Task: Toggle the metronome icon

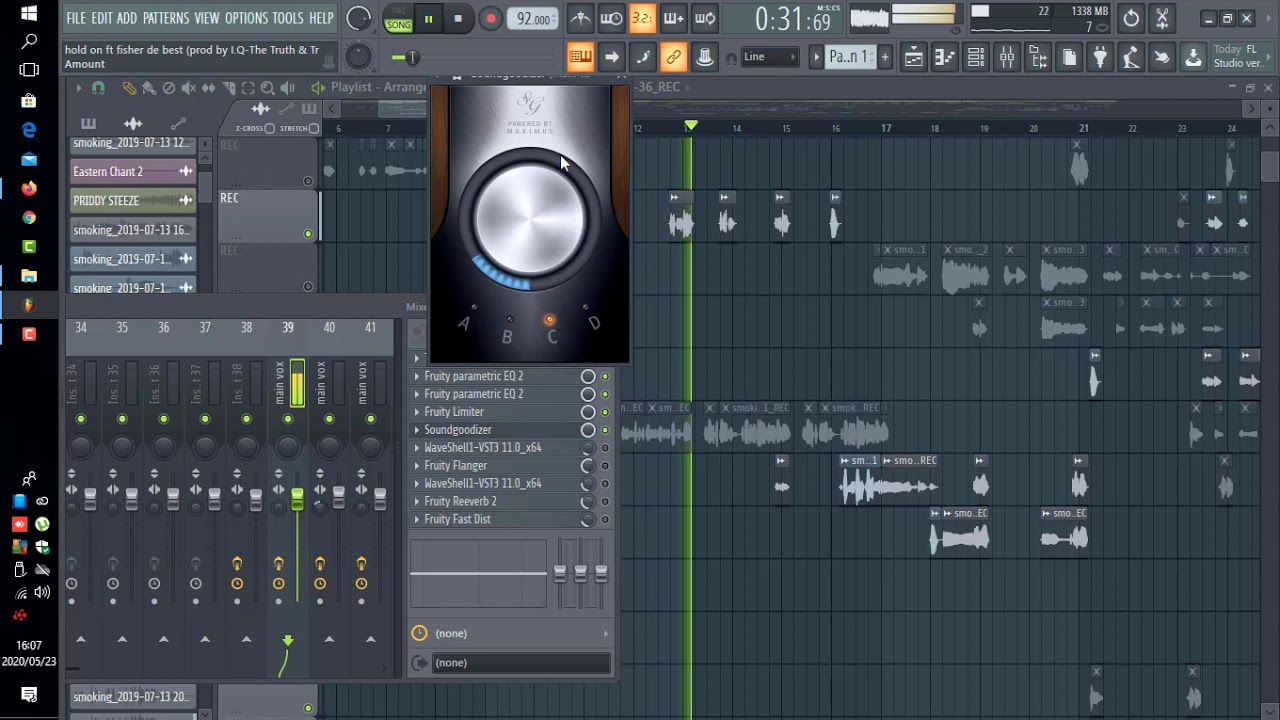Action: click(x=580, y=18)
